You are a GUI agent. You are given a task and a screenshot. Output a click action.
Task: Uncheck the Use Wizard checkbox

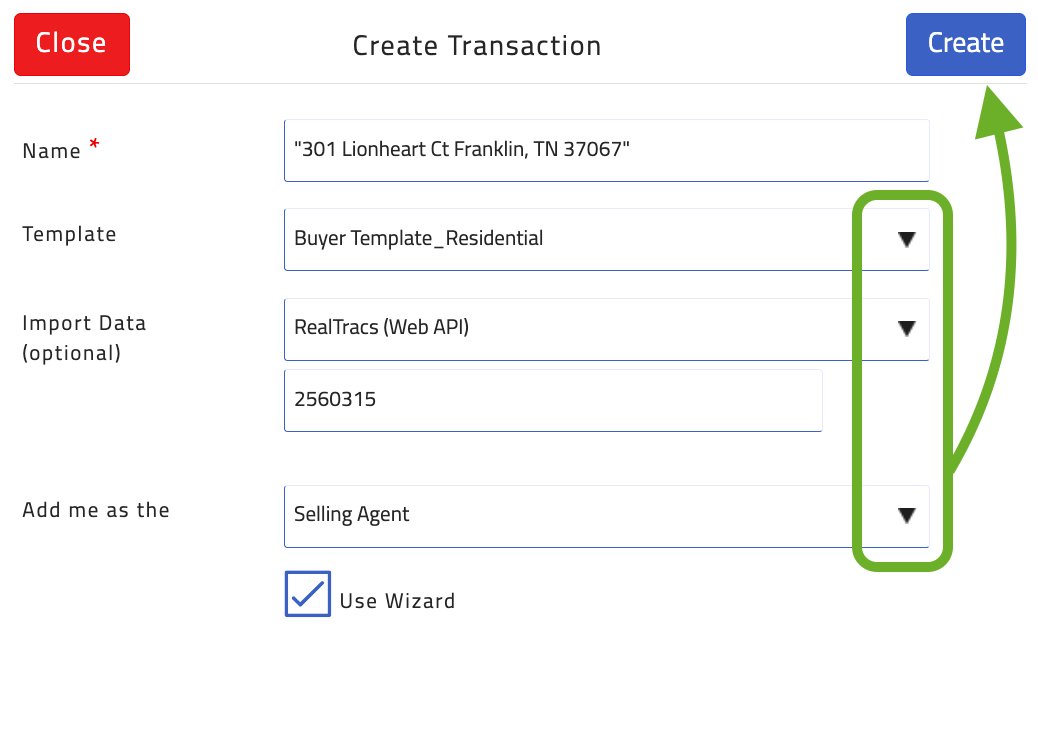pos(307,593)
